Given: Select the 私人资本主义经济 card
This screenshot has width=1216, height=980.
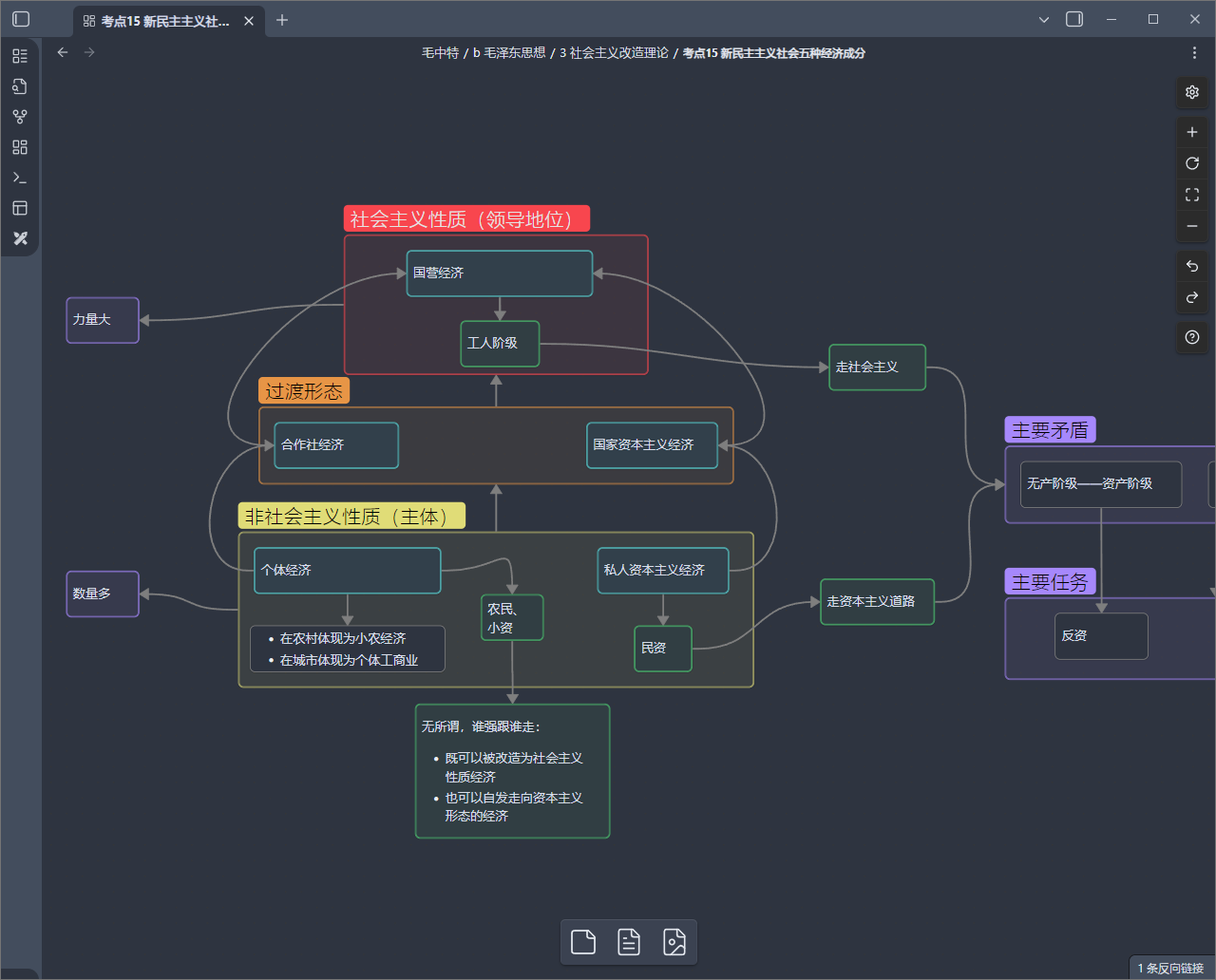Looking at the screenshot, I should [663, 571].
